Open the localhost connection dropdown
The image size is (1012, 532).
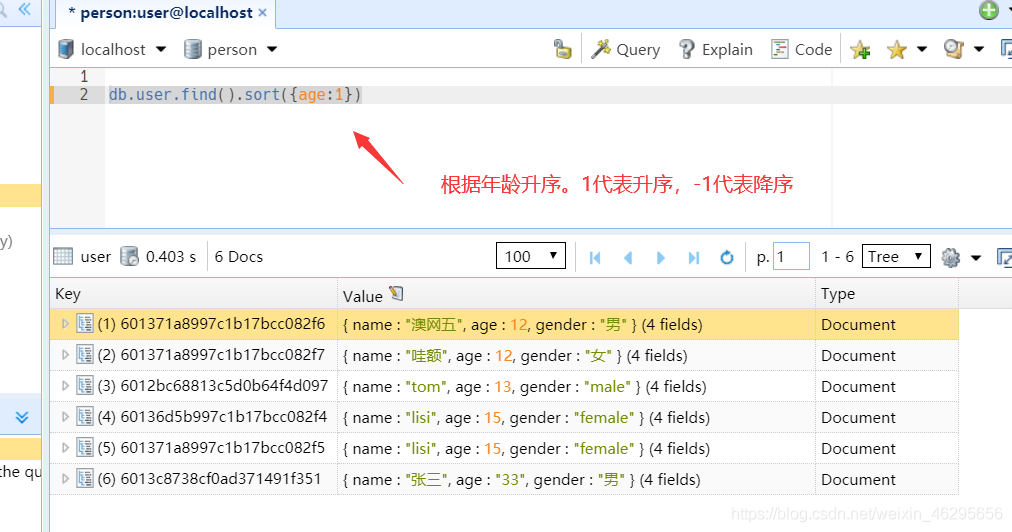[x=161, y=50]
